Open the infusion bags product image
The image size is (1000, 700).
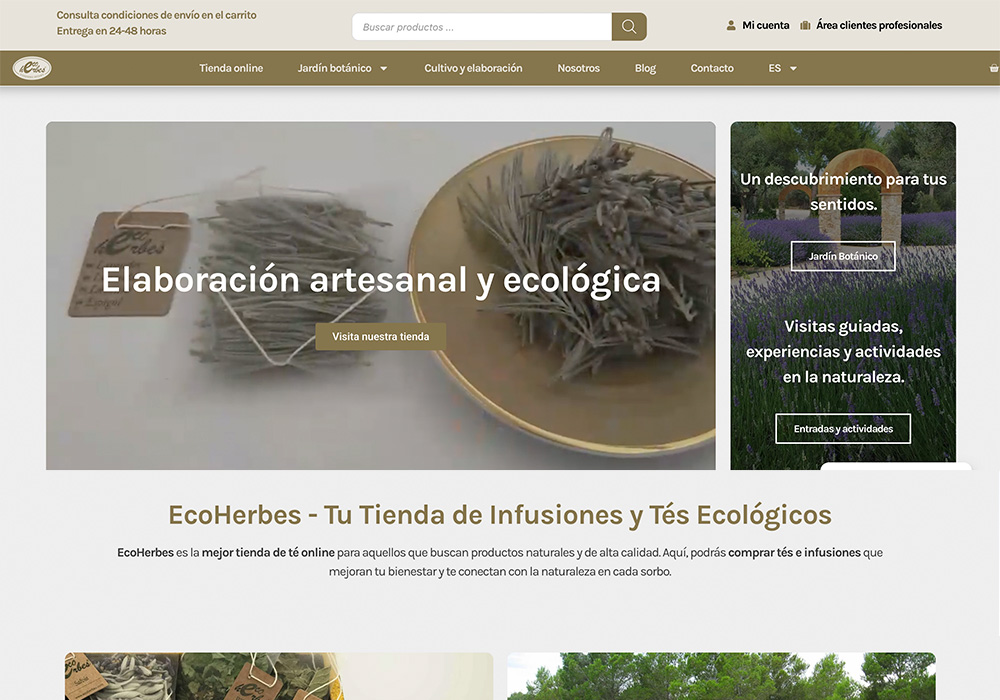279,676
